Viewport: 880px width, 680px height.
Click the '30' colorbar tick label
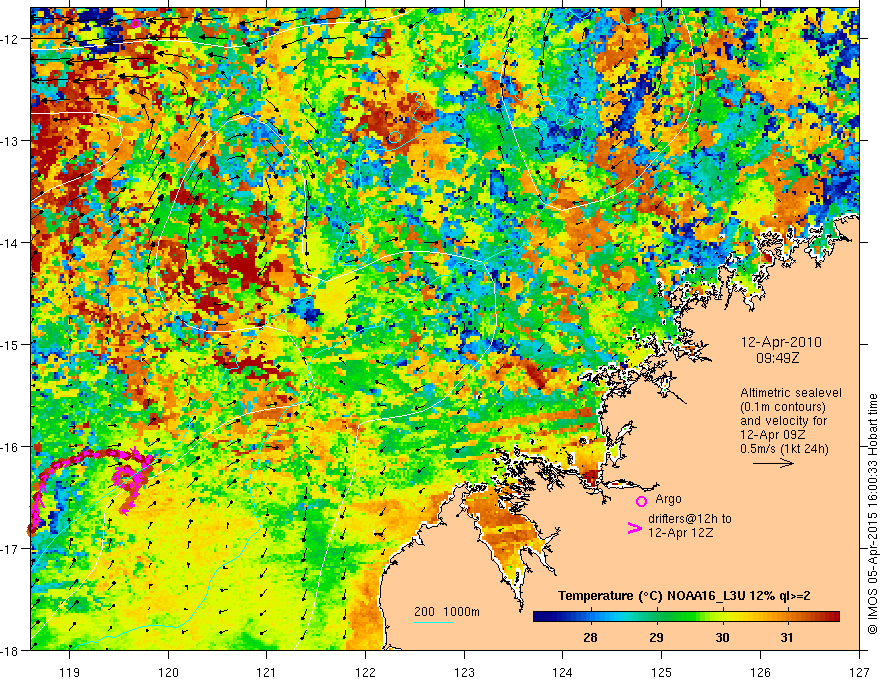click(x=722, y=638)
